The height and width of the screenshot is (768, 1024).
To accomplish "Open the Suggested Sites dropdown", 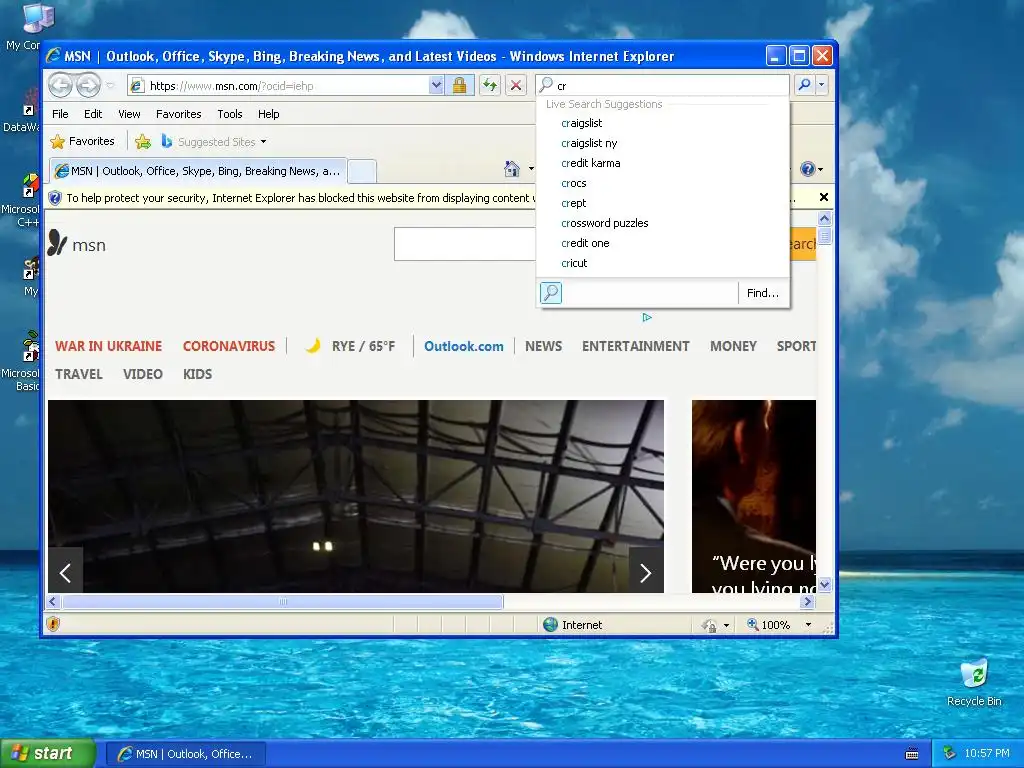I will 214,142.
